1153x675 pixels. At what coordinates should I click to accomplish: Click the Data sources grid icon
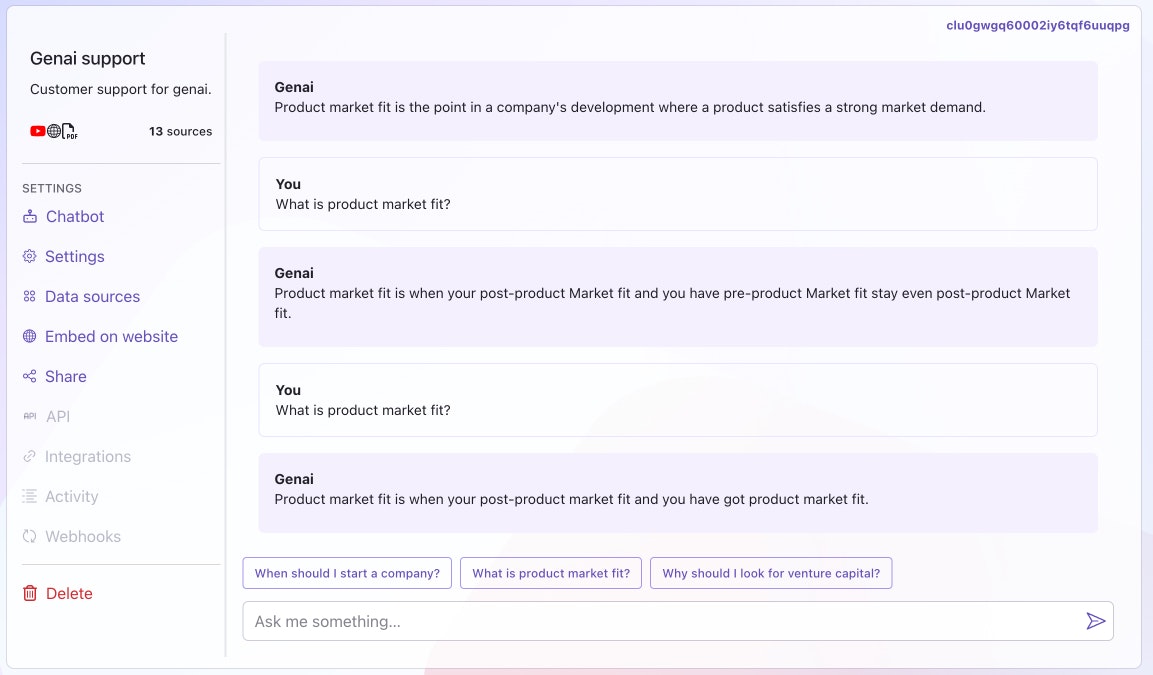(29, 296)
